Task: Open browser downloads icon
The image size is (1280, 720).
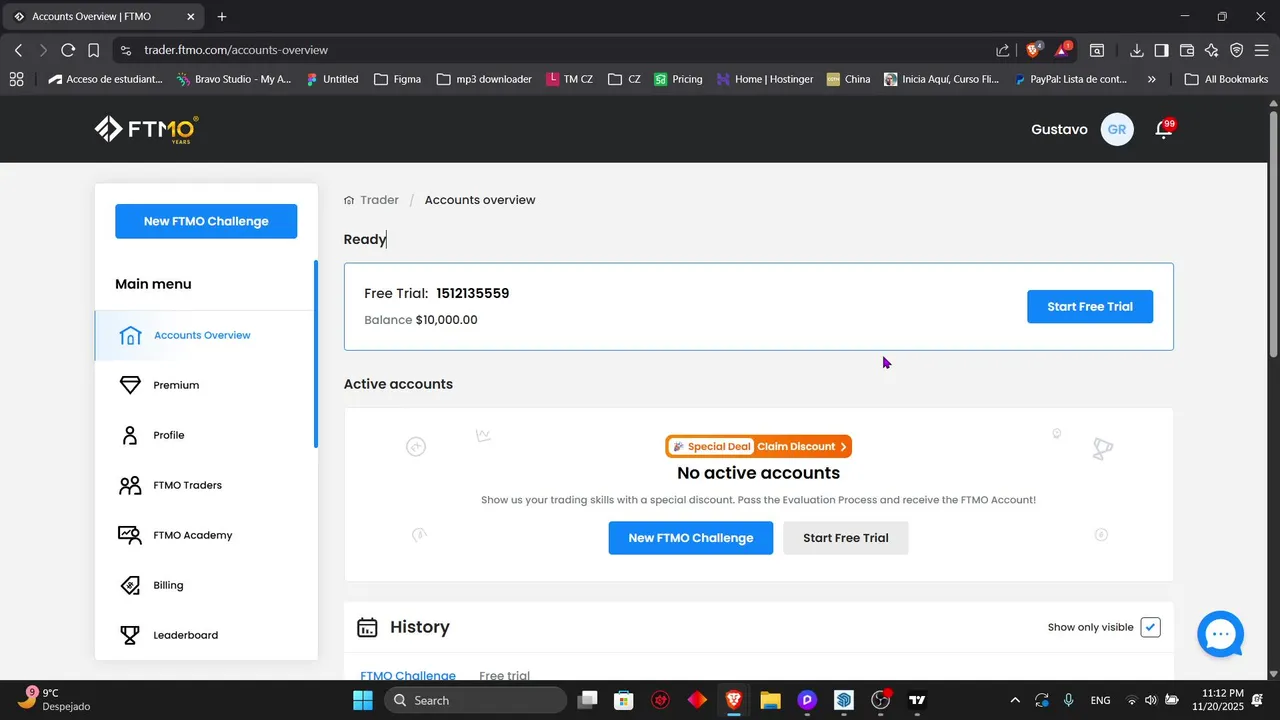Action: pos(1137,50)
